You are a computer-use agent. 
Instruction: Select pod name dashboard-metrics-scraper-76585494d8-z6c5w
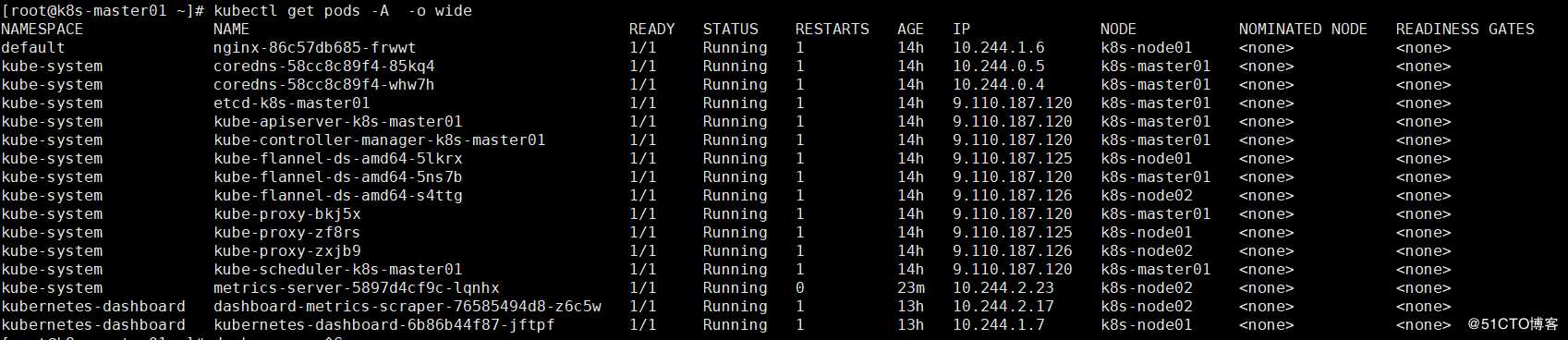[x=407, y=307]
